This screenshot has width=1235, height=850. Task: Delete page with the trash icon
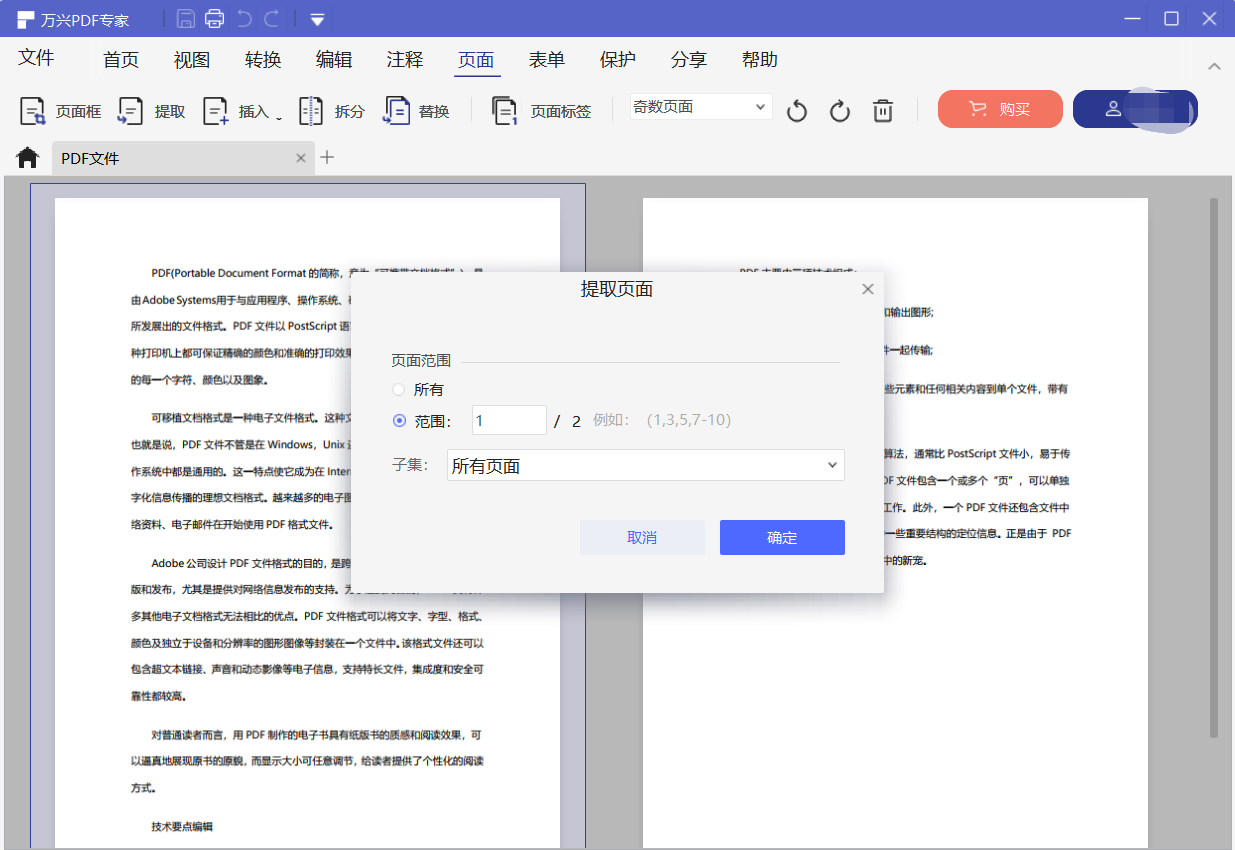tap(883, 111)
